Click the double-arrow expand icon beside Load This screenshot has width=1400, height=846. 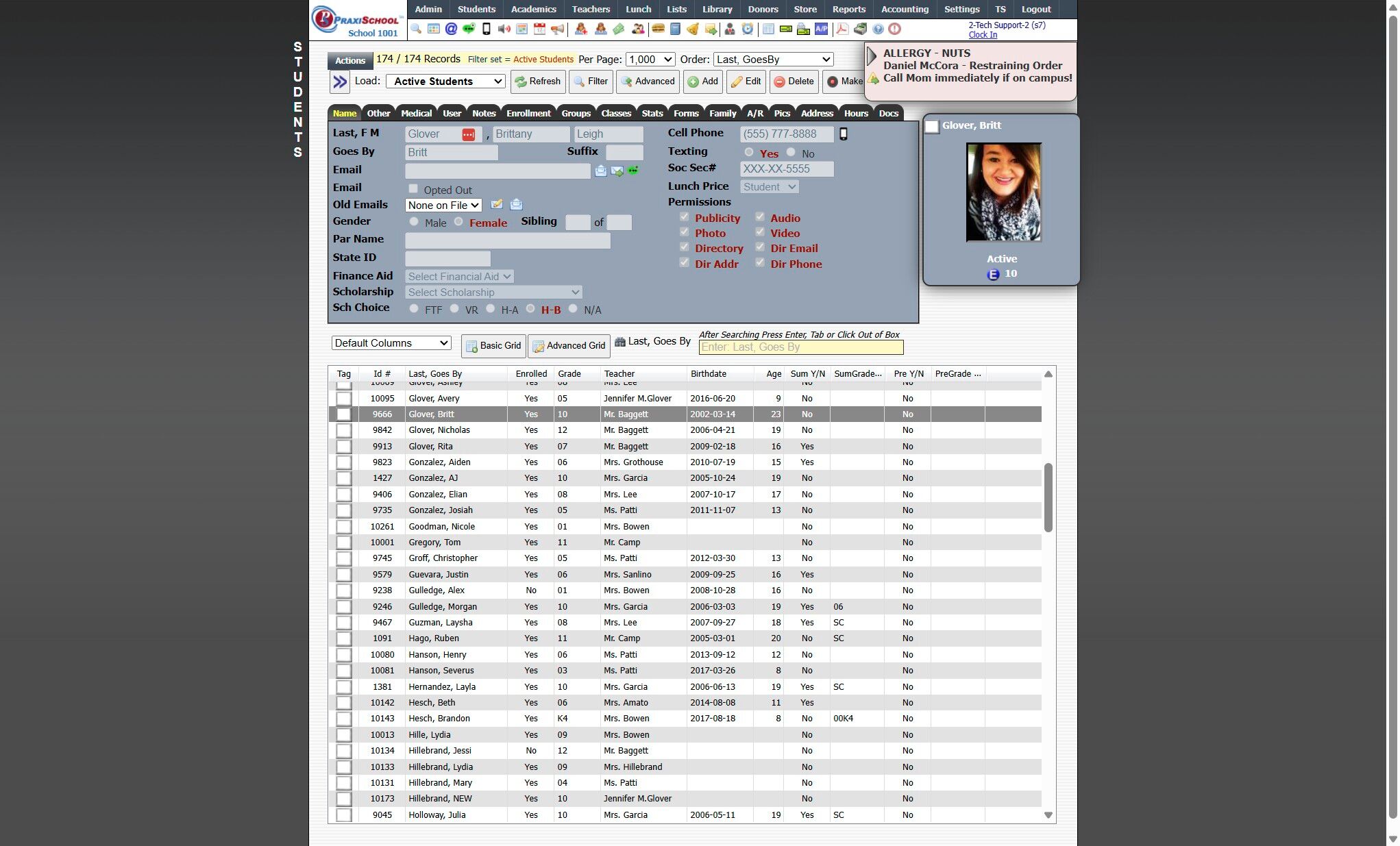point(340,82)
